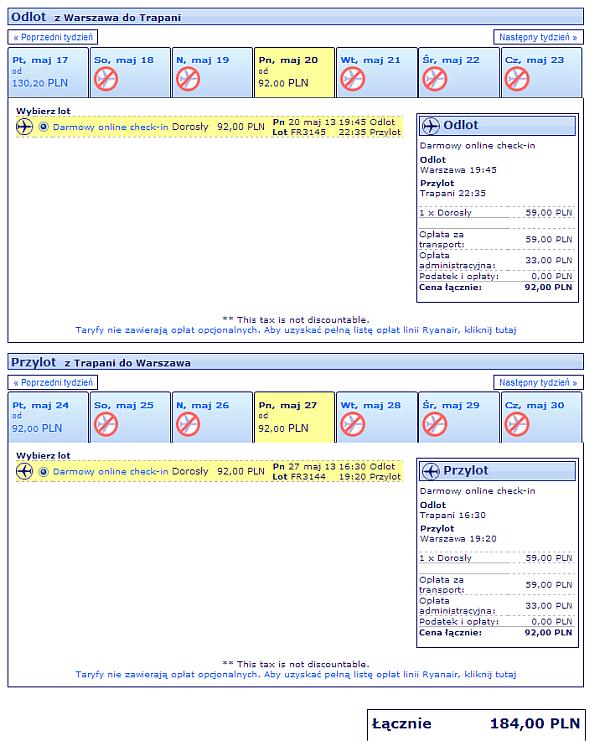Open So, maj 18 date tab
Image resolution: width=590 pixels, height=741 pixels.
pos(130,72)
